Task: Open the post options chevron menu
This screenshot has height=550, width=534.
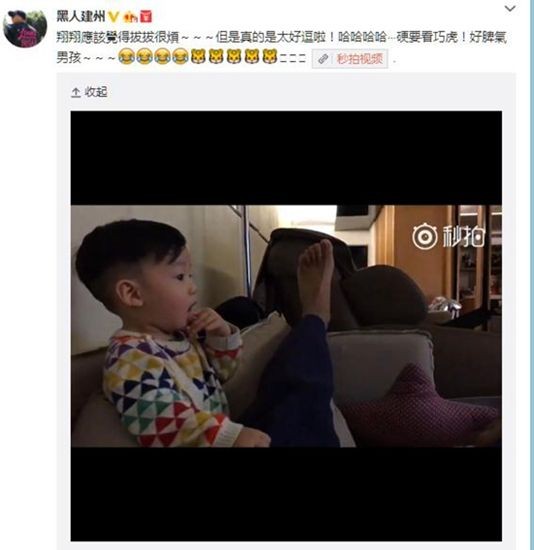Action: point(510,8)
